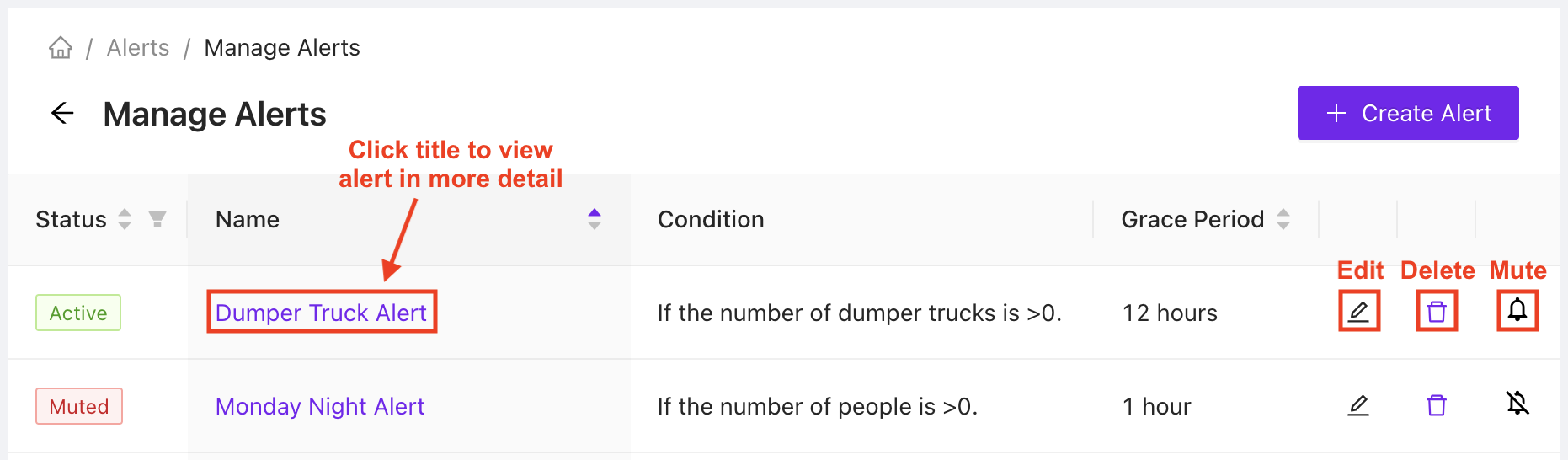Image resolution: width=1568 pixels, height=460 pixels.
Task: Open the Monday Night Alert details
Action: [x=320, y=406]
